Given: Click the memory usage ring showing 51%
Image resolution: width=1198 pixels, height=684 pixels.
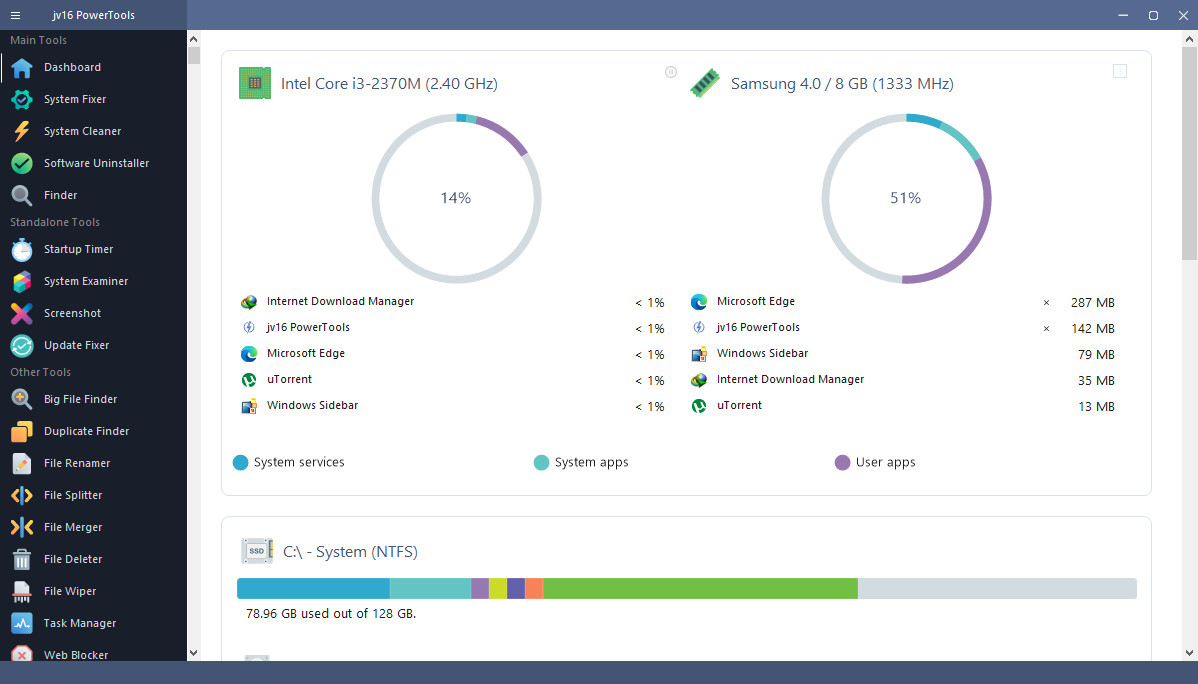Looking at the screenshot, I should click(x=906, y=198).
